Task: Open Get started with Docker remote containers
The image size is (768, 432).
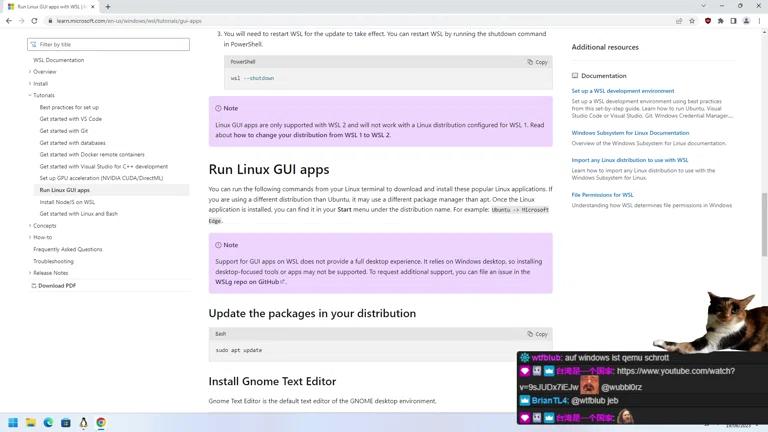Action: (x=92, y=155)
